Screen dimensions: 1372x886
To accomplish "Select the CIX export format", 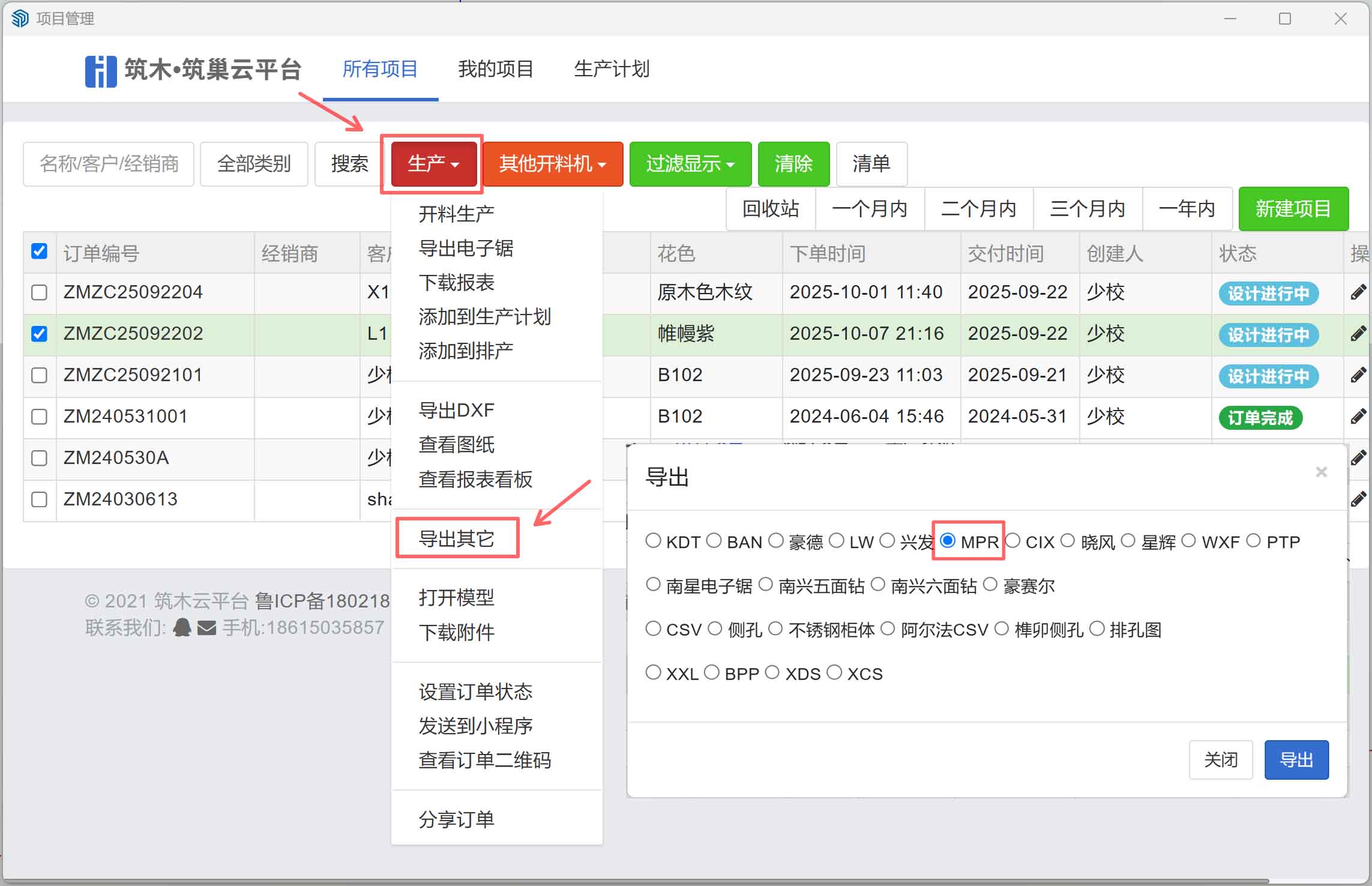I will (1014, 541).
